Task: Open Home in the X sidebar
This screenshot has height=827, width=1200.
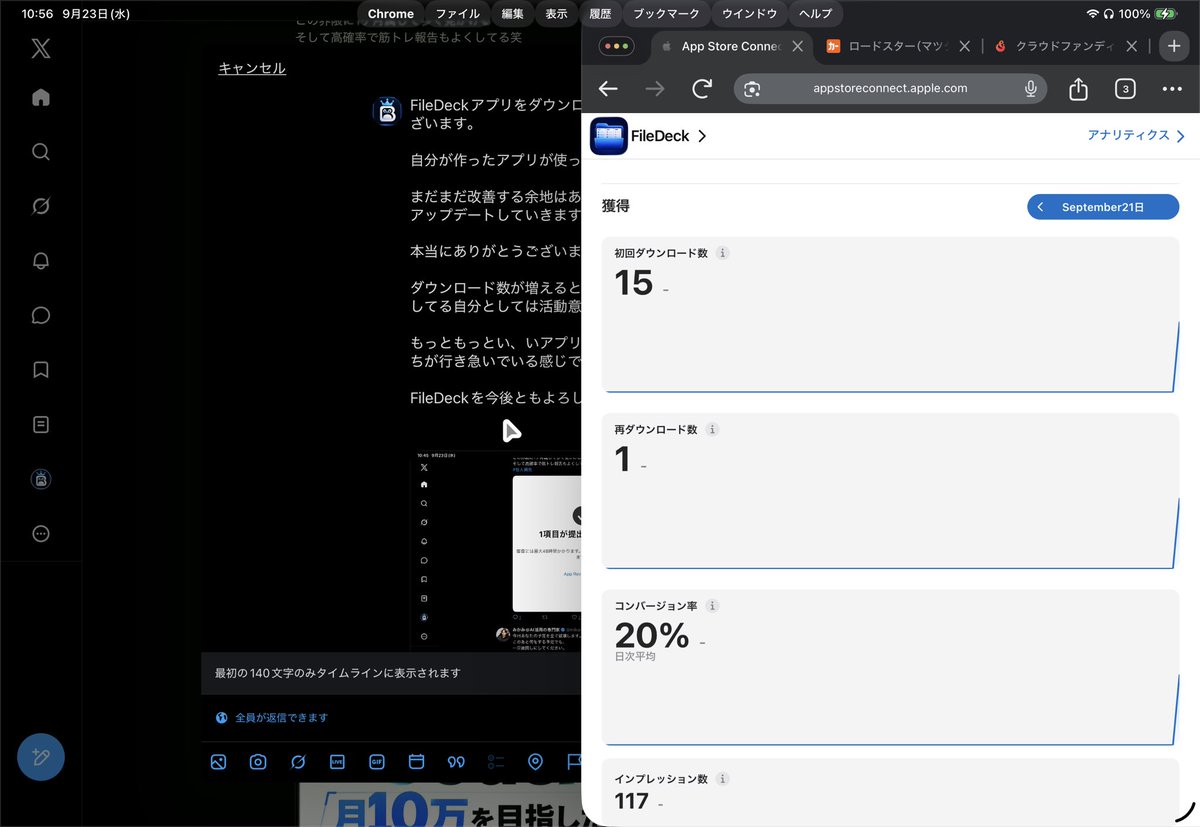Action: click(41, 98)
